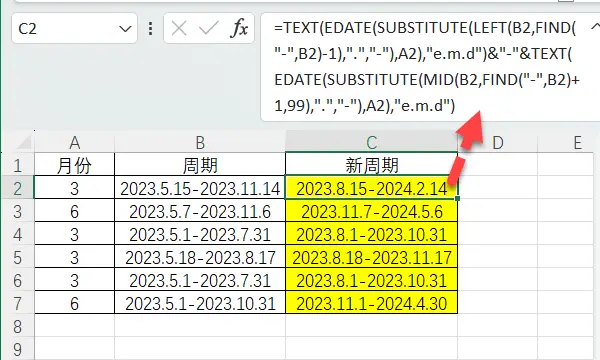Click cell A2 containing 3
Viewport: 600px width, 360px height.
(75, 188)
